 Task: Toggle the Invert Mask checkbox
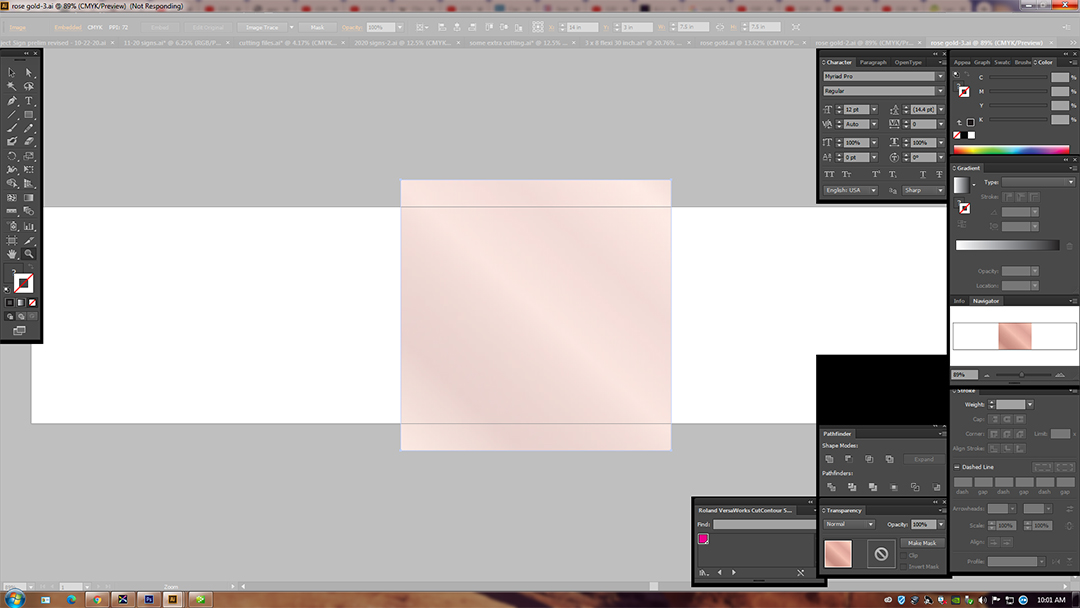pyautogui.click(x=904, y=567)
